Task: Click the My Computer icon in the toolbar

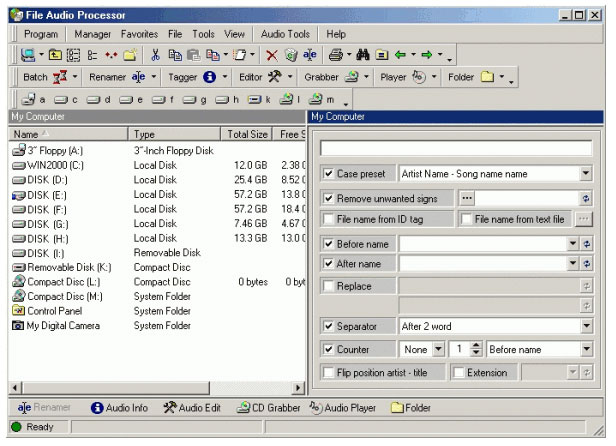Action: coord(28,55)
